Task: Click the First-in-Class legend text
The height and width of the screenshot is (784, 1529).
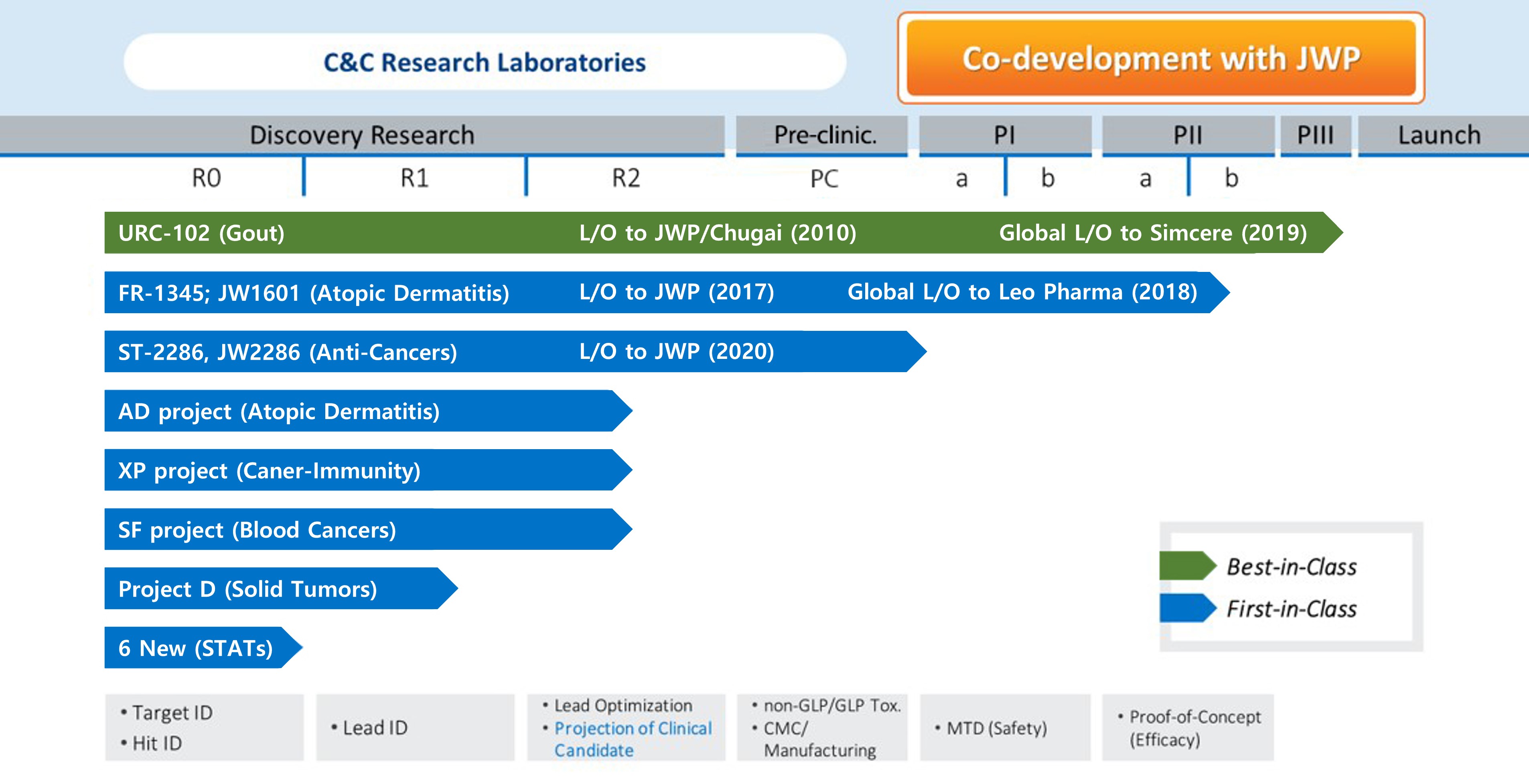Action: 1292,609
